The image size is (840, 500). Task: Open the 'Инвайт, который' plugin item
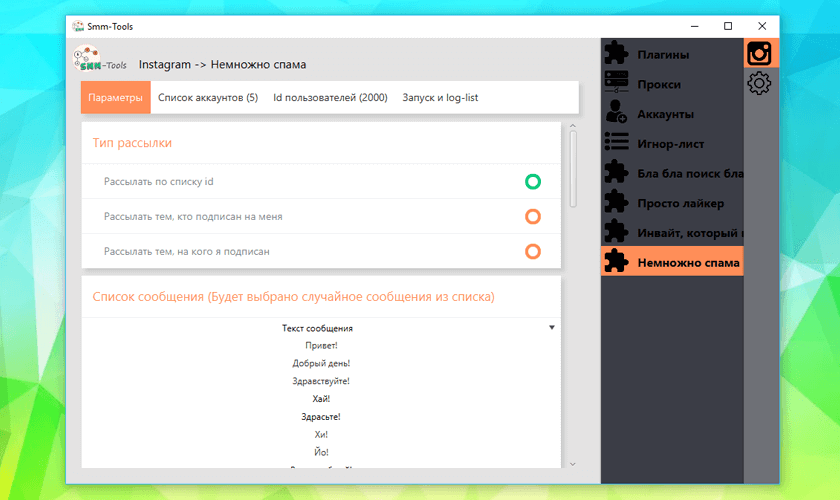coord(690,233)
